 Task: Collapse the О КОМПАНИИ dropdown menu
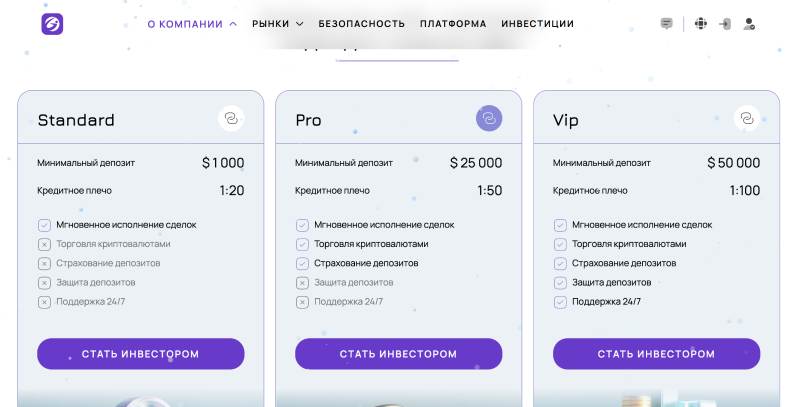pos(192,24)
